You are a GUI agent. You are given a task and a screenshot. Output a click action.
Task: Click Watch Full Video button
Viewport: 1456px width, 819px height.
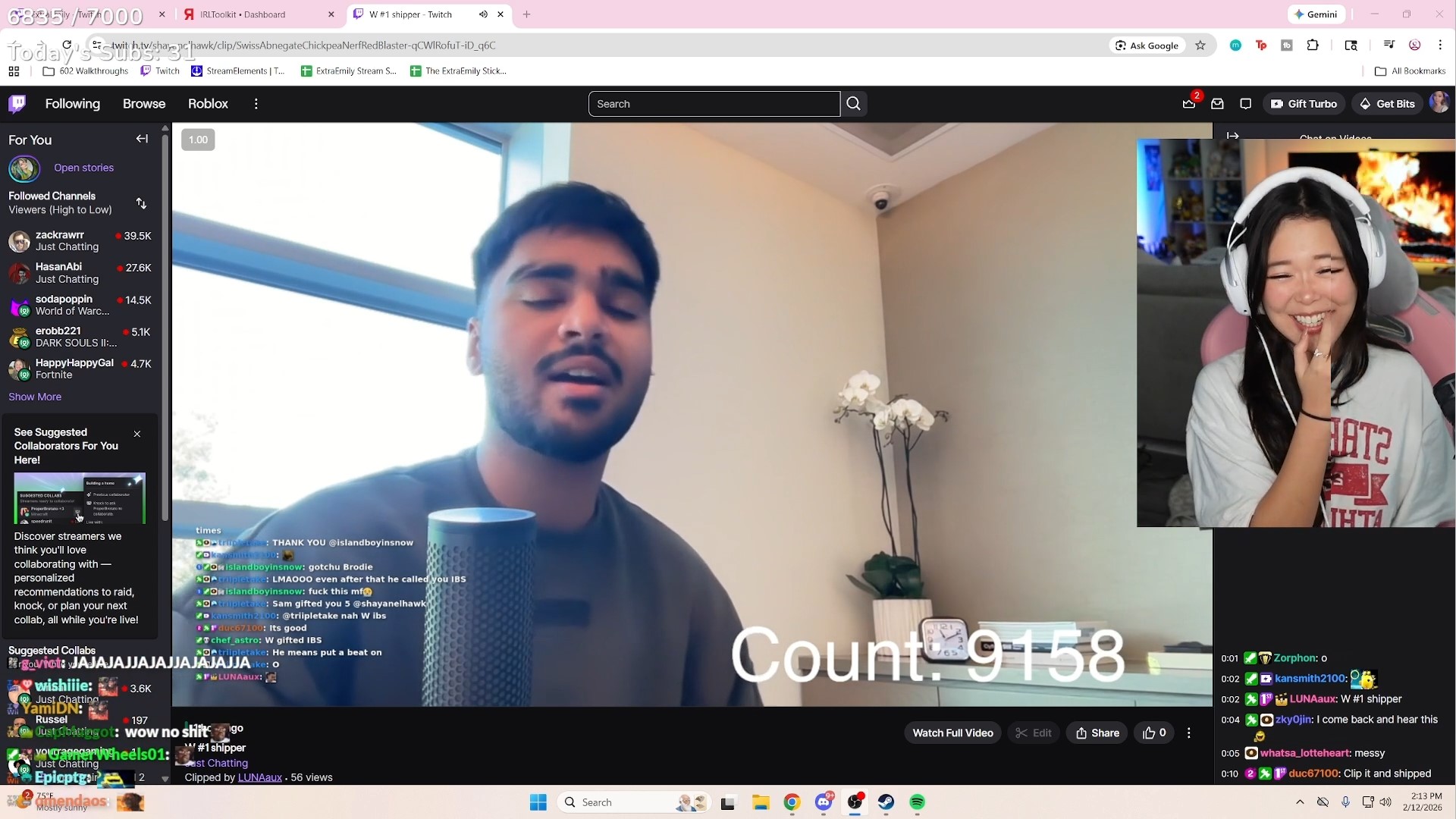[952, 733]
